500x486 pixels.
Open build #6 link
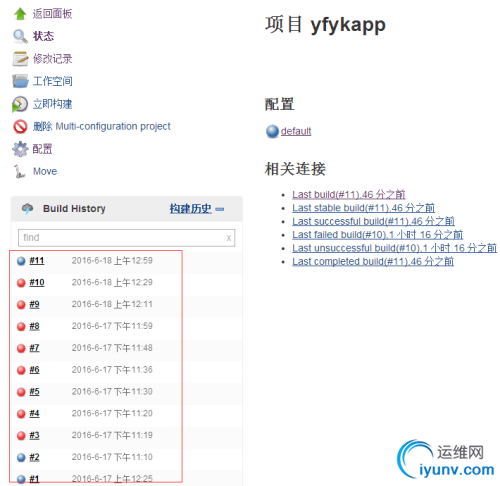[34, 370]
